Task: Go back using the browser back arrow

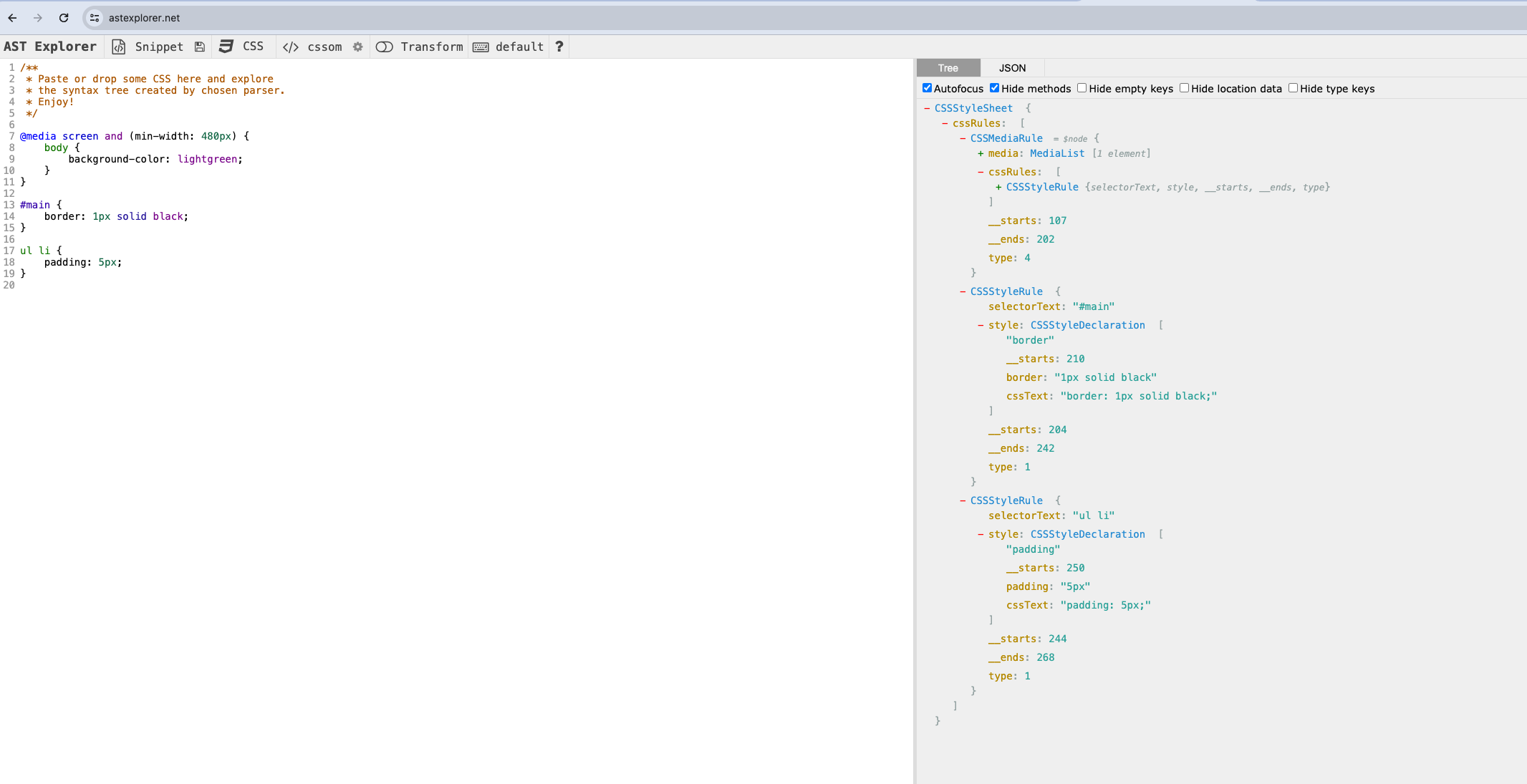Action: tap(12, 18)
